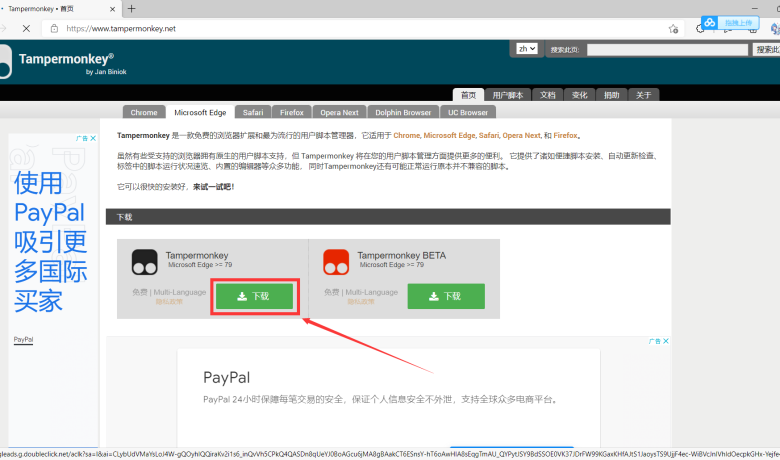Image resolution: width=780 pixels, height=460 pixels.
Task: View site info lock icon
Action: tap(54, 28)
